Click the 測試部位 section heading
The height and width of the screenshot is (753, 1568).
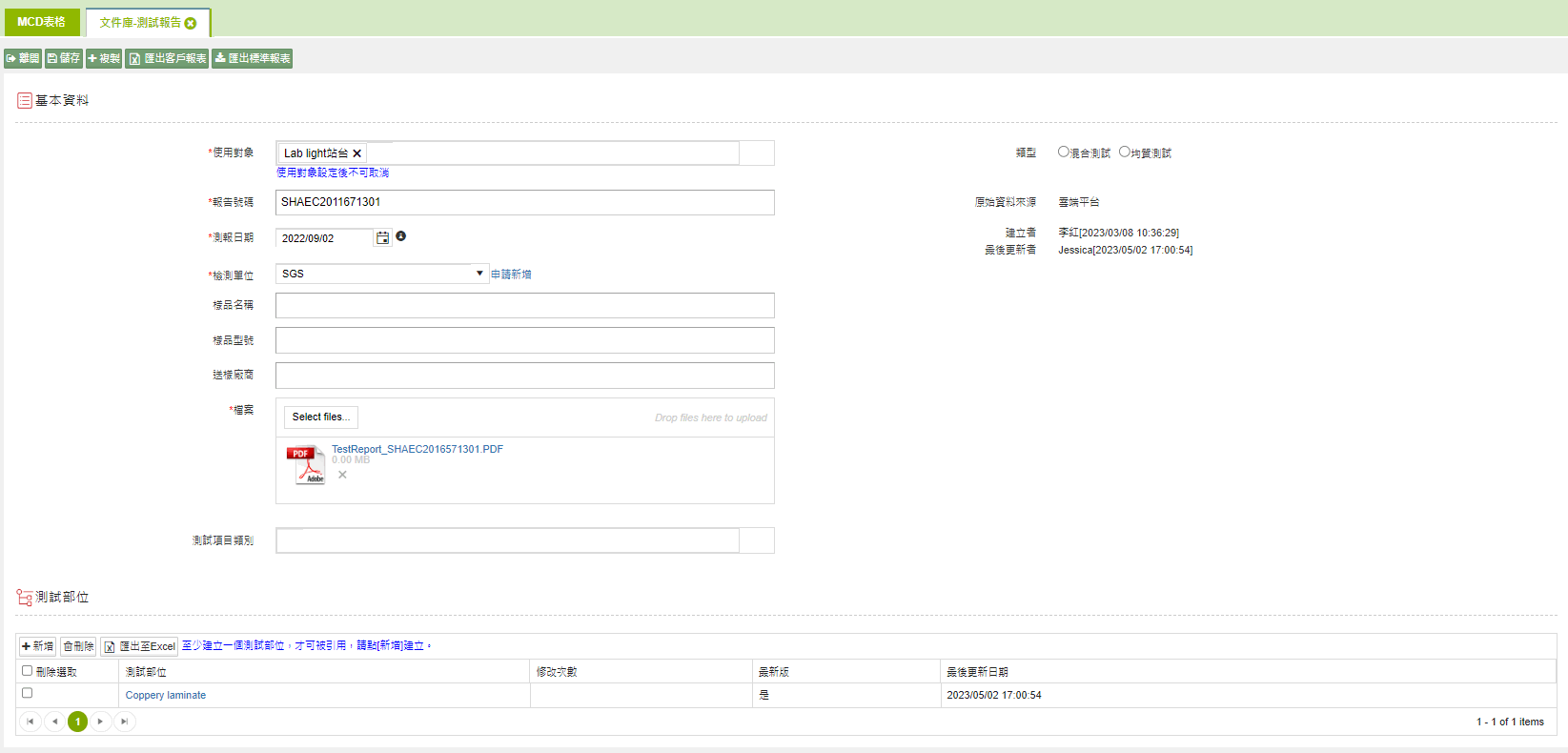(x=62, y=597)
